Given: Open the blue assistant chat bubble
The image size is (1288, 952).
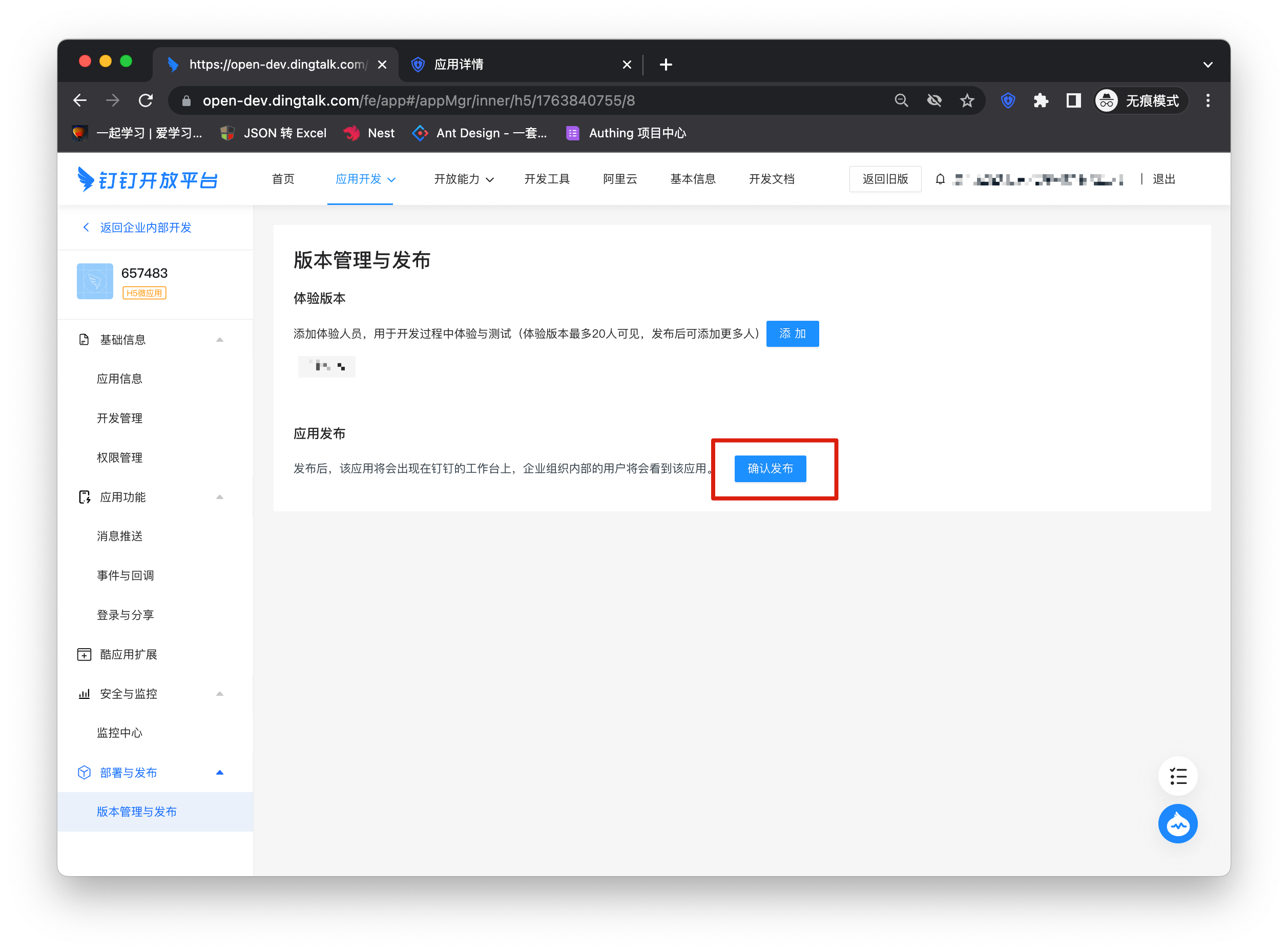Looking at the screenshot, I should click(1177, 823).
